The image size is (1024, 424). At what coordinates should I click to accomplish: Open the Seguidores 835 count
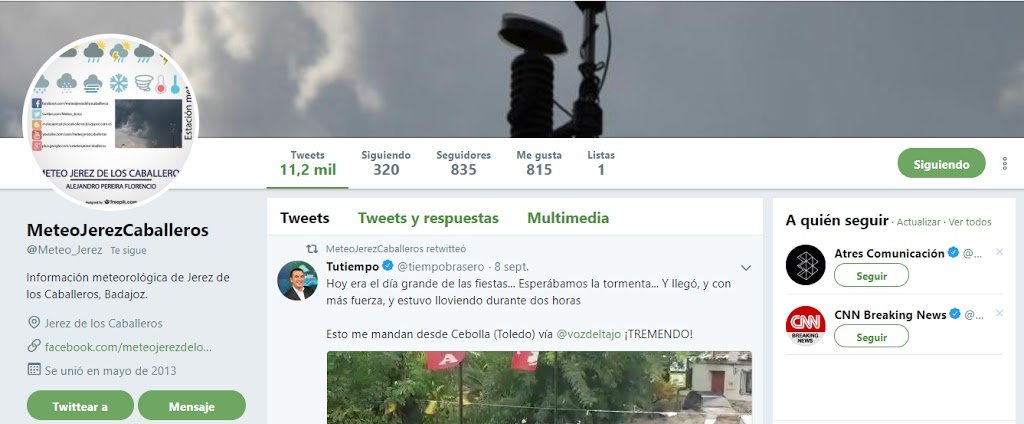pos(464,163)
